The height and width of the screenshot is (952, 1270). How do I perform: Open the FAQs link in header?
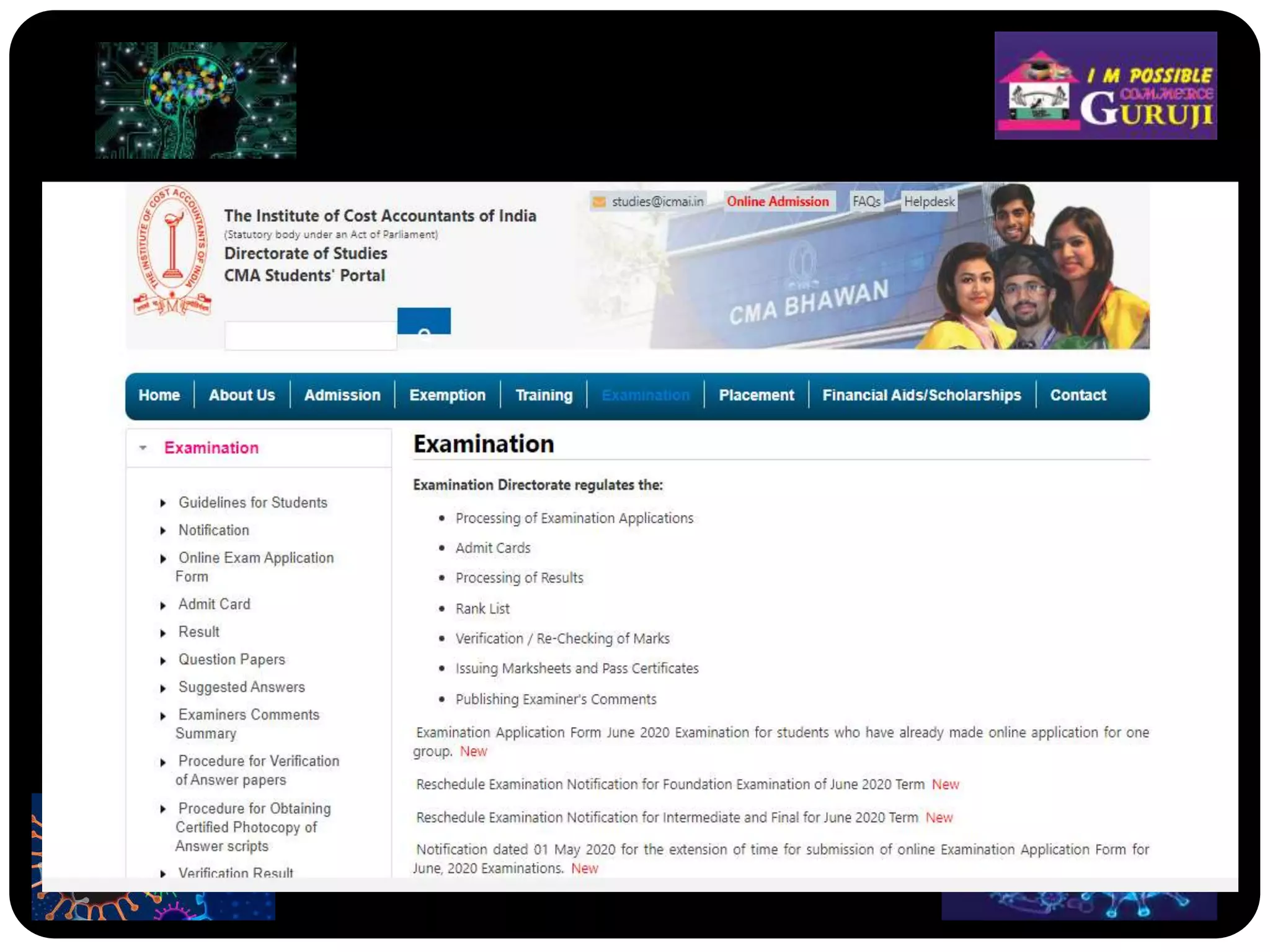(866, 201)
